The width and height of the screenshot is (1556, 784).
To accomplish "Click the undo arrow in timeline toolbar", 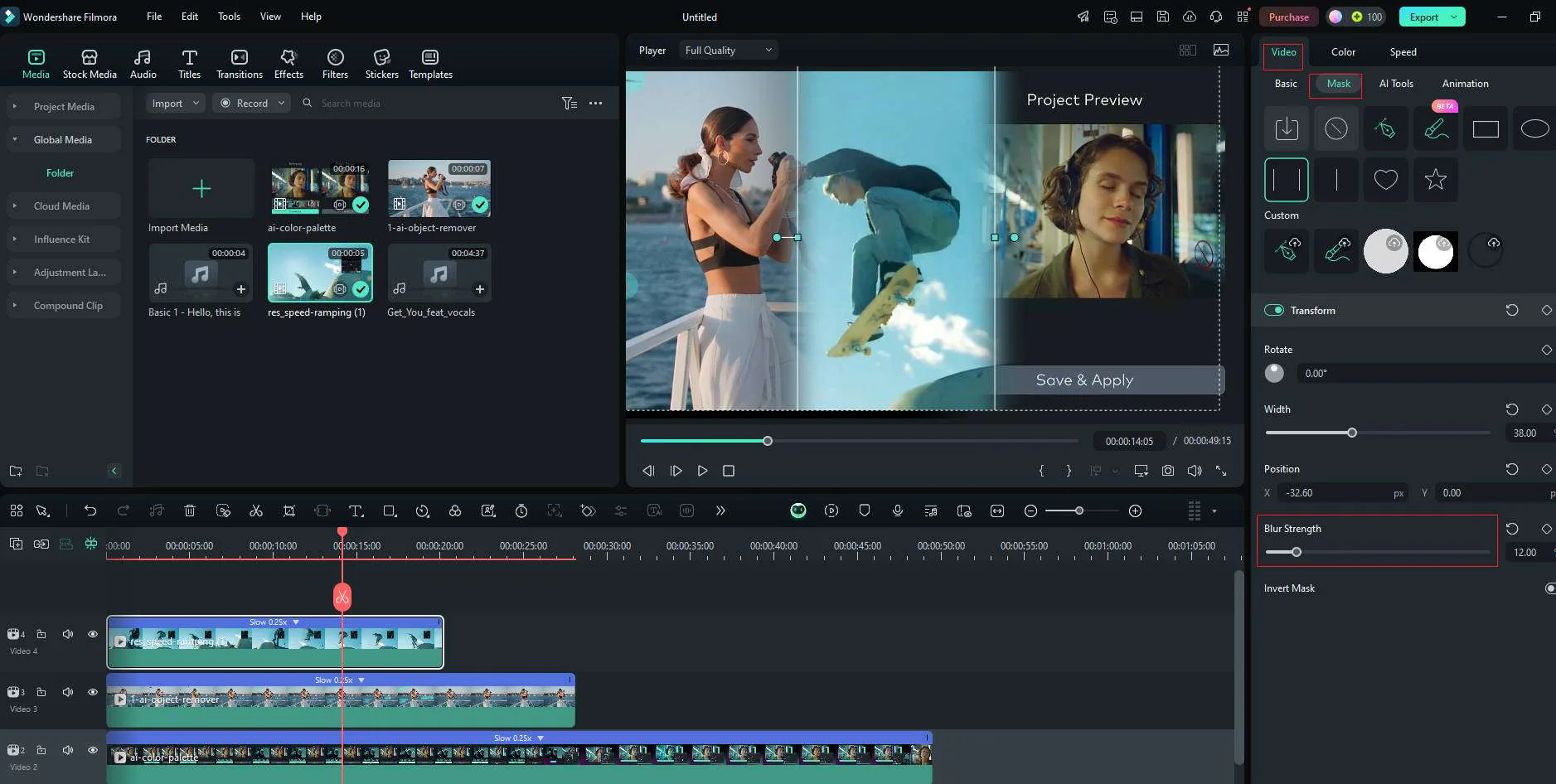I will [90, 511].
